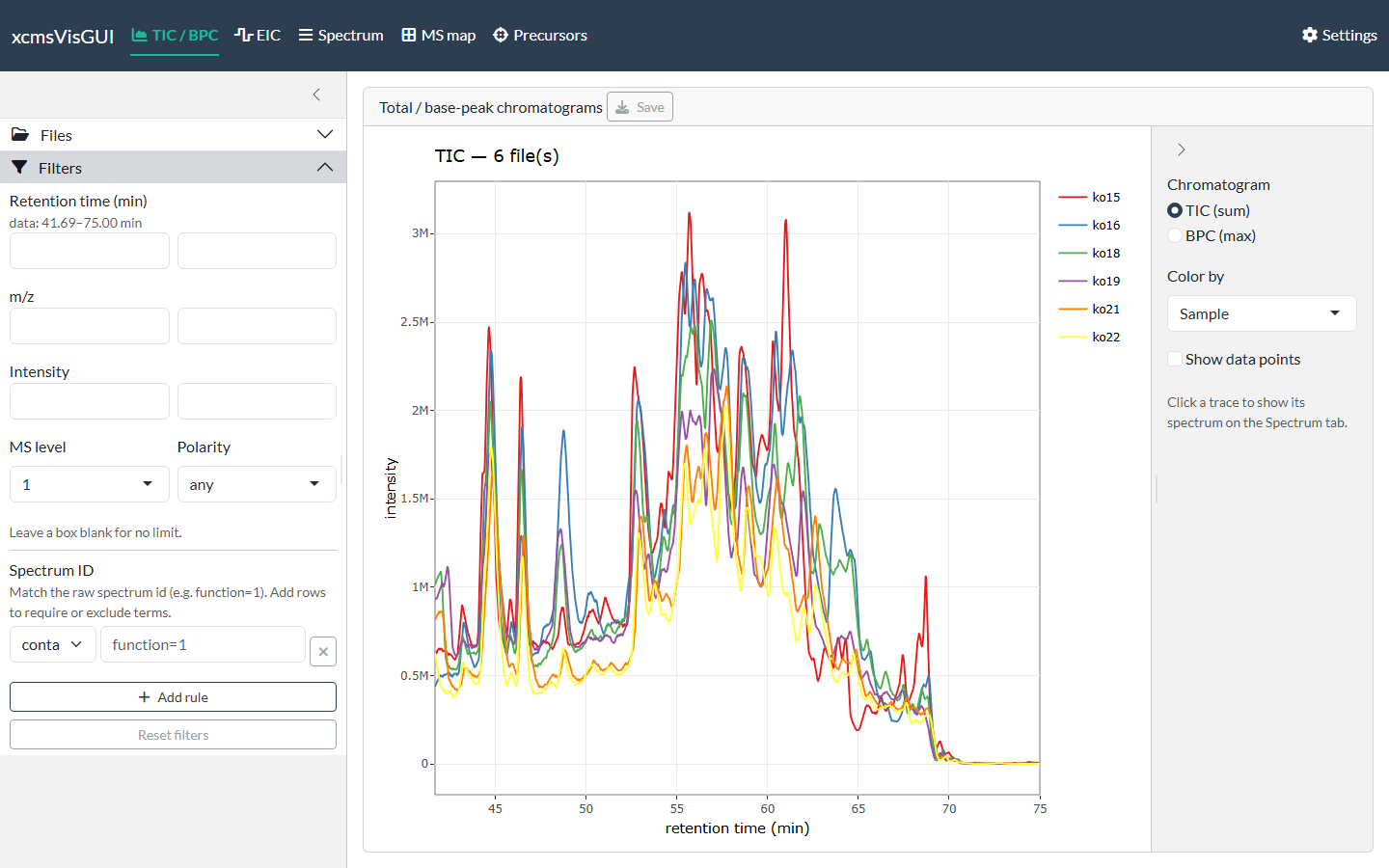Click the TIC / BPC chart icon
The image size is (1389, 868).
click(140, 35)
